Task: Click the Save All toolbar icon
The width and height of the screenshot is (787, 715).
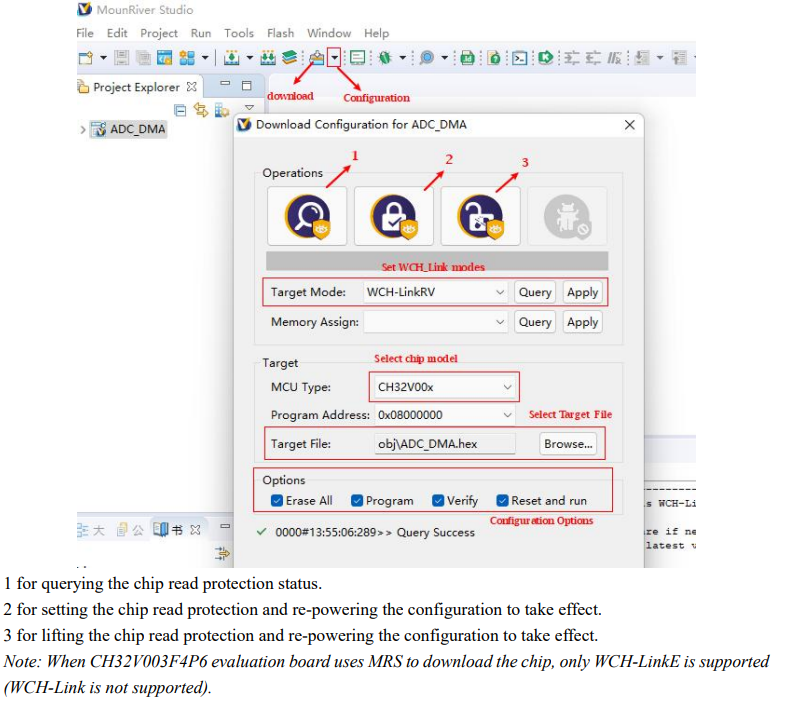Action: point(144,58)
